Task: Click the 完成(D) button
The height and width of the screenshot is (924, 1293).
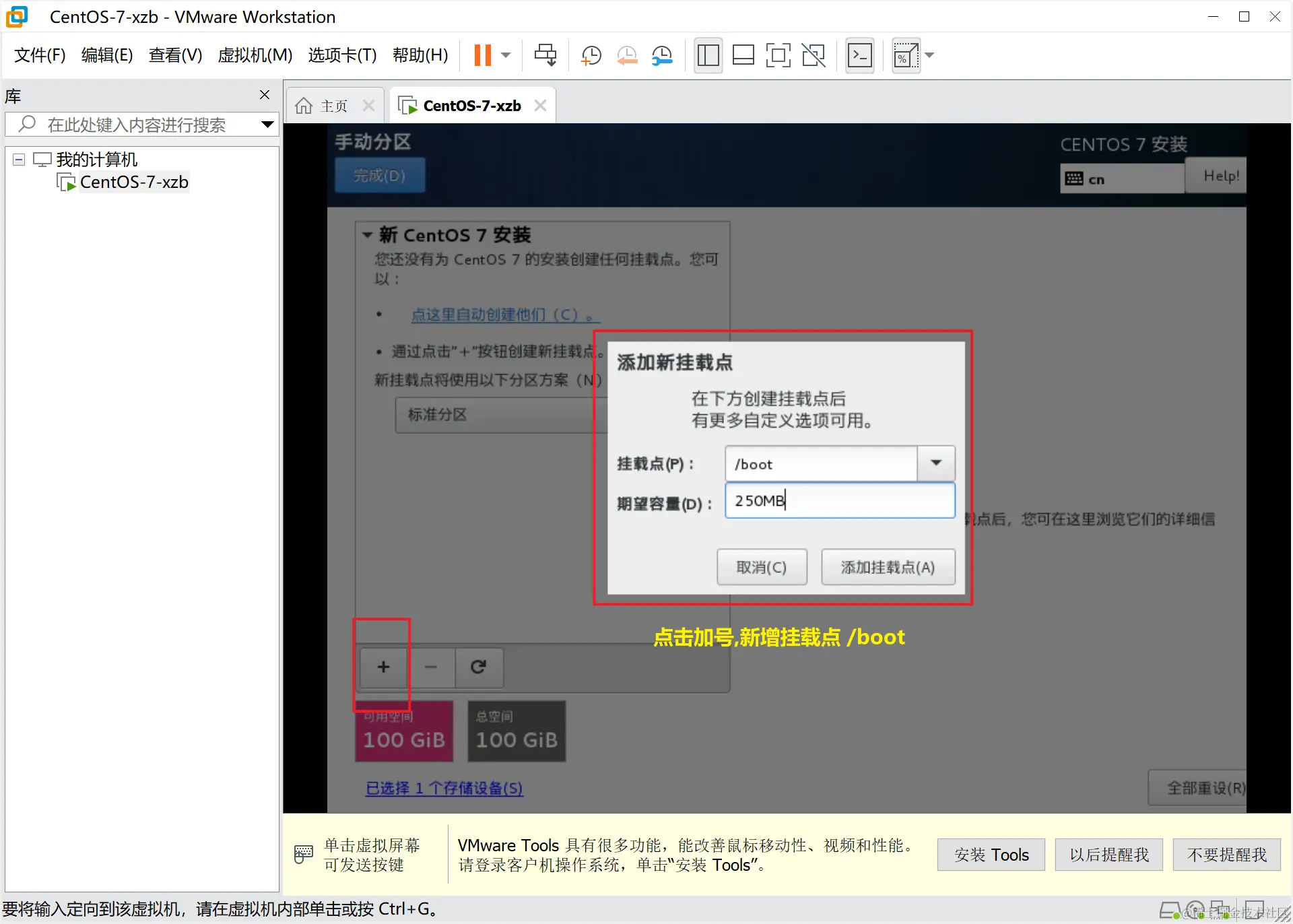Action: click(x=380, y=176)
